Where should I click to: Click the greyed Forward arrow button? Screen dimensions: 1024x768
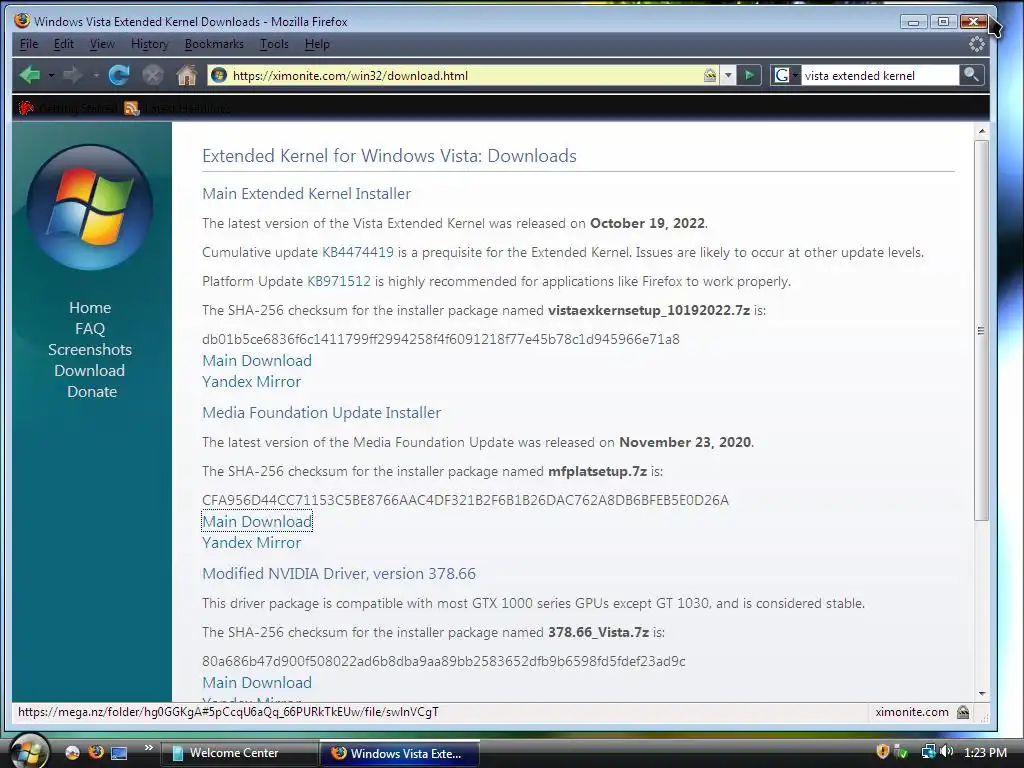(x=72, y=75)
